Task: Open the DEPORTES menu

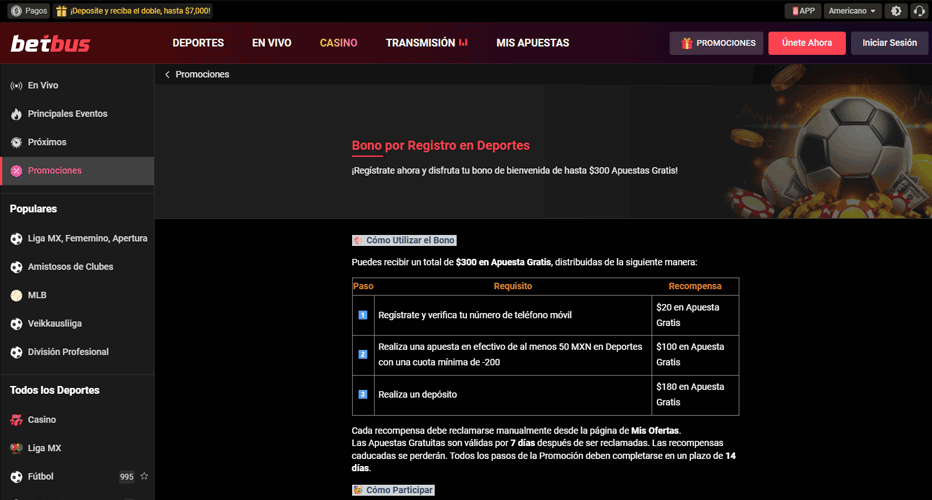Action: tap(198, 43)
